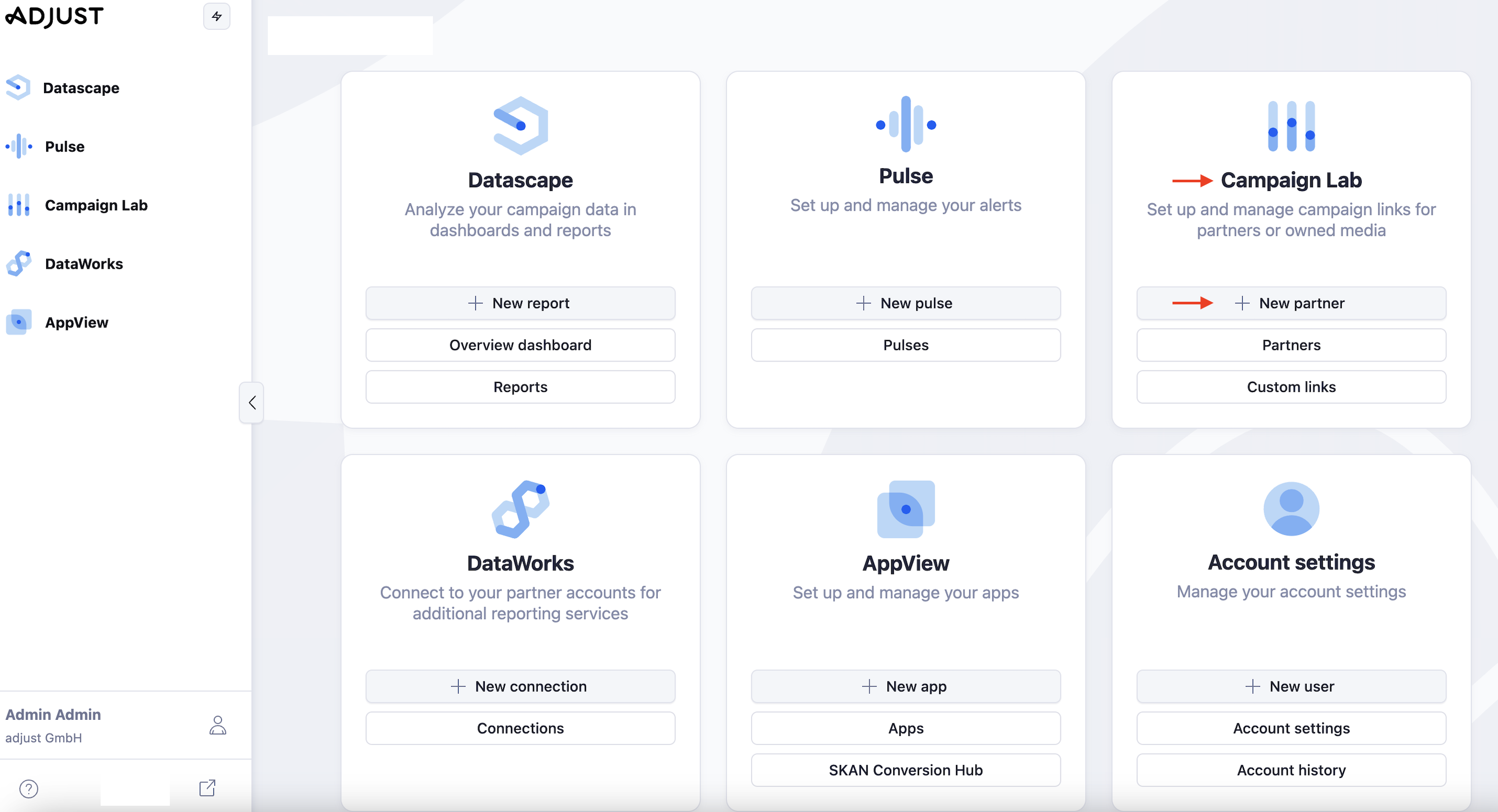
Task: Create a New report
Action: 520,303
